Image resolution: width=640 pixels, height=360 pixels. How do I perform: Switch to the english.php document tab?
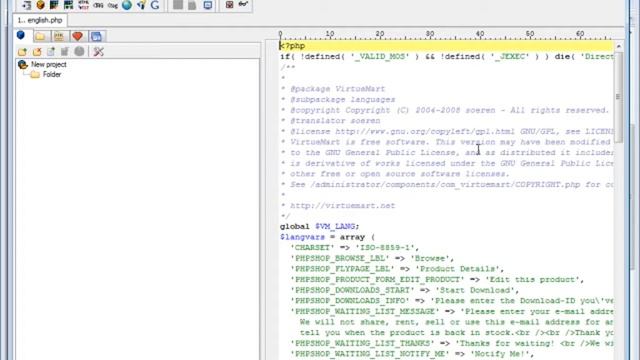(x=40, y=20)
